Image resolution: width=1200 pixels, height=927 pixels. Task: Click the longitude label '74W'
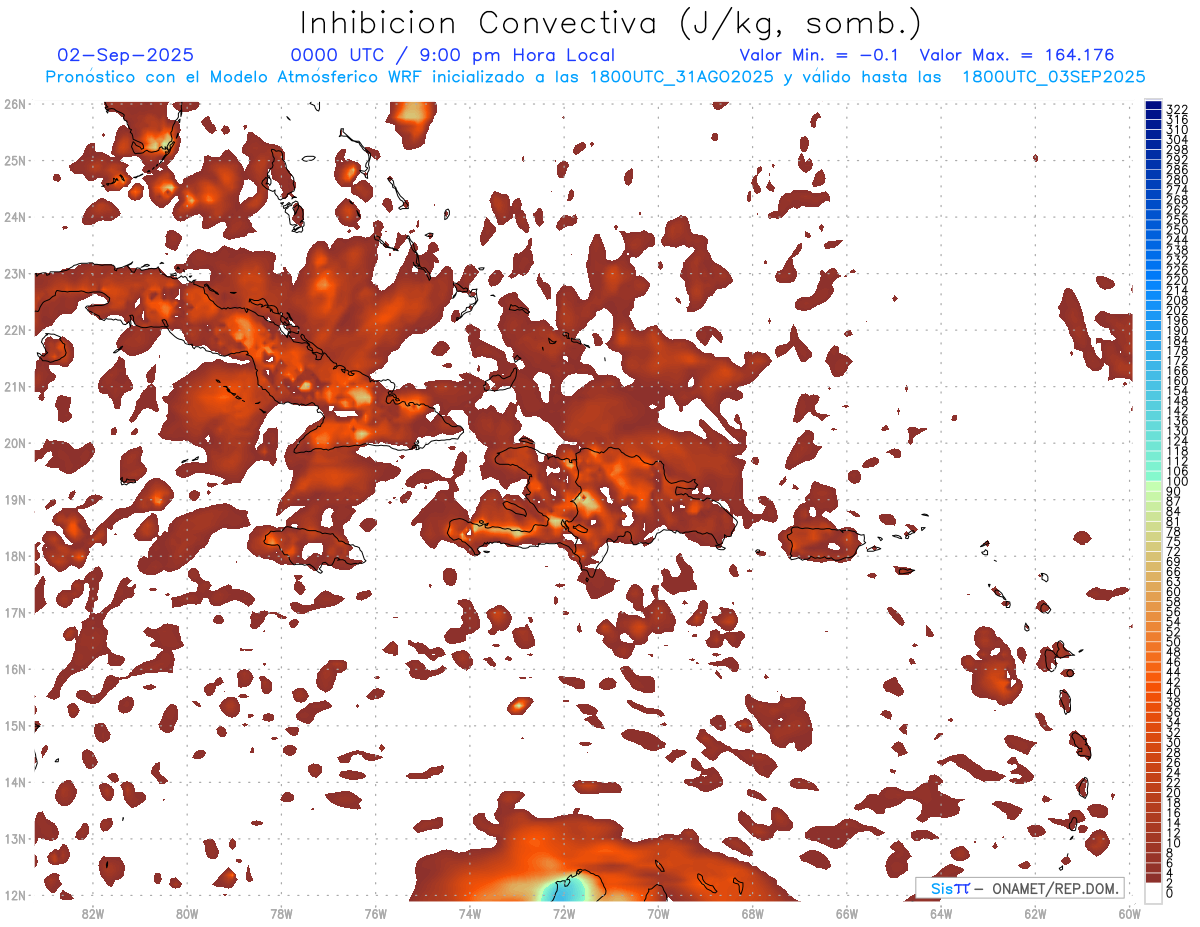click(x=470, y=912)
